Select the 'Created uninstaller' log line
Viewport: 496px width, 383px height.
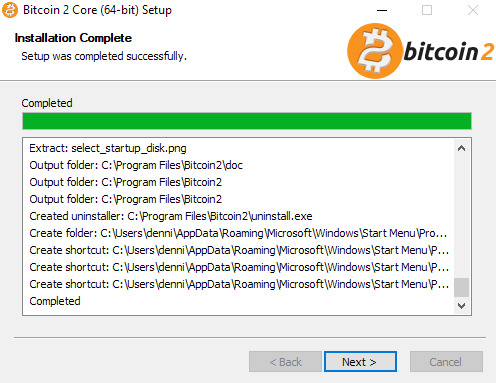(171, 216)
